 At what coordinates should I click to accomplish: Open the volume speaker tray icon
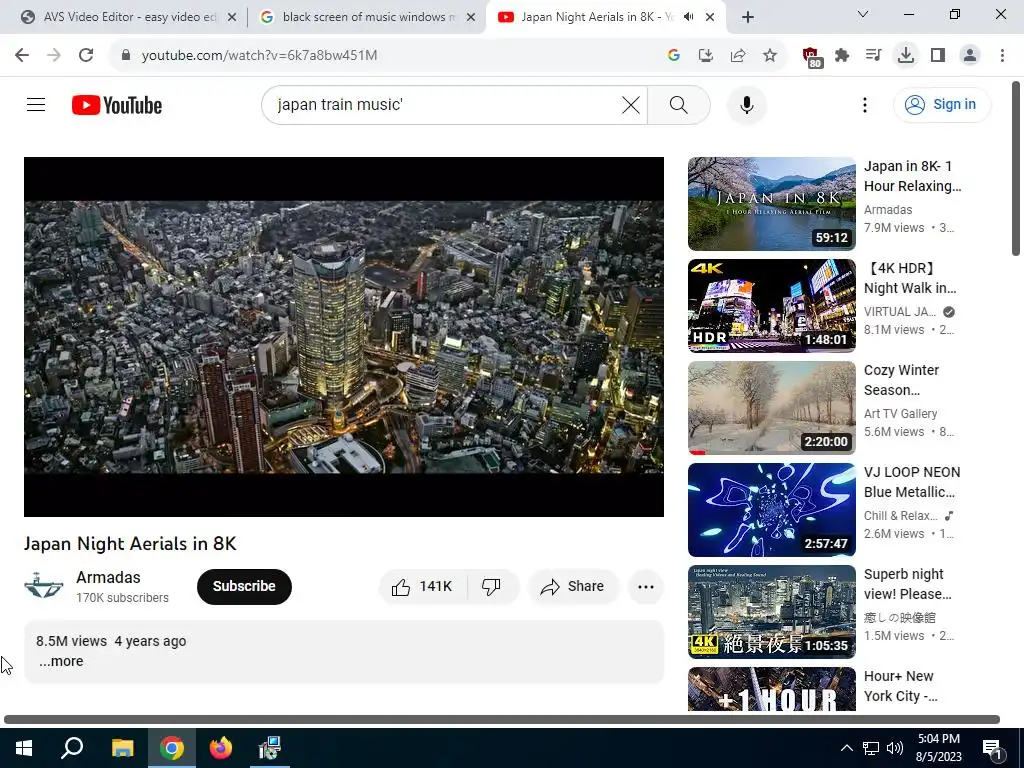coord(895,748)
